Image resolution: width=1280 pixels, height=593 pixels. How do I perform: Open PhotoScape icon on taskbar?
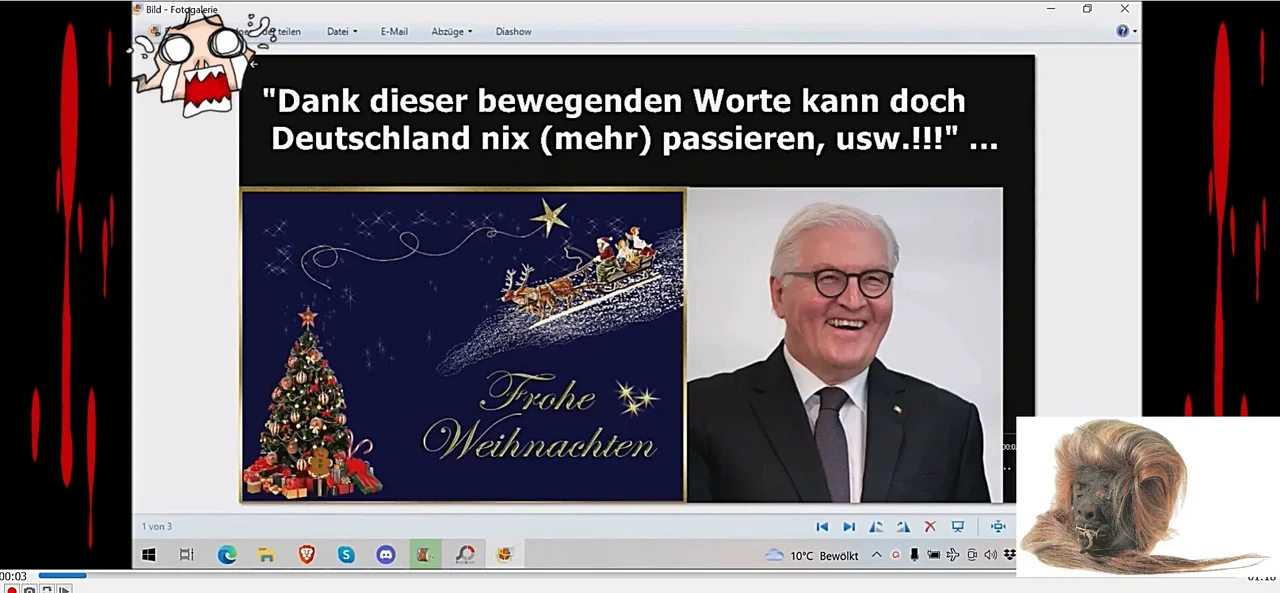[465, 555]
